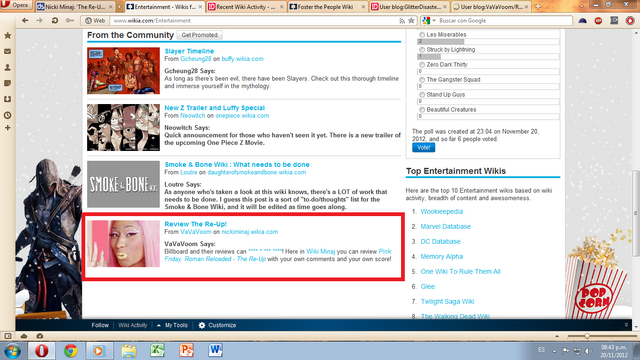Select the Beautiful Creatures poll option
This screenshot has height=360, width=640.
pyautogui.click(x=422, y=109)
